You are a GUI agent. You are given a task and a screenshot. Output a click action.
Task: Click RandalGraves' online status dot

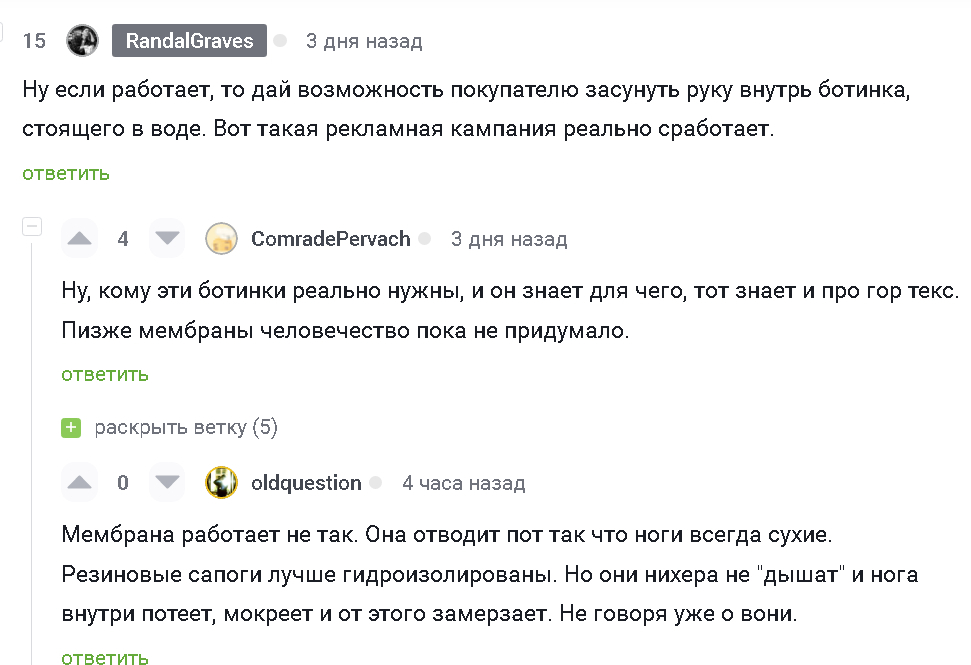pyautogui.click(x=281, y=41)
